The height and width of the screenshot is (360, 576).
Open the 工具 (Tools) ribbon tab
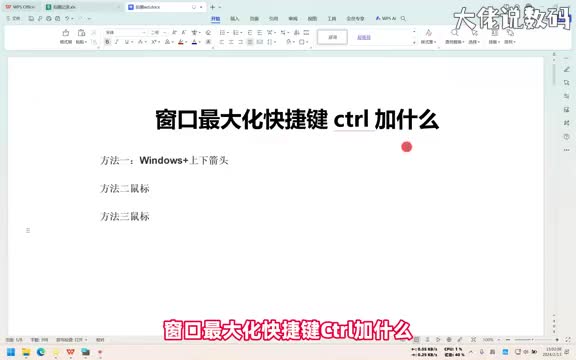pyautogui.click(x=332, y=18)
